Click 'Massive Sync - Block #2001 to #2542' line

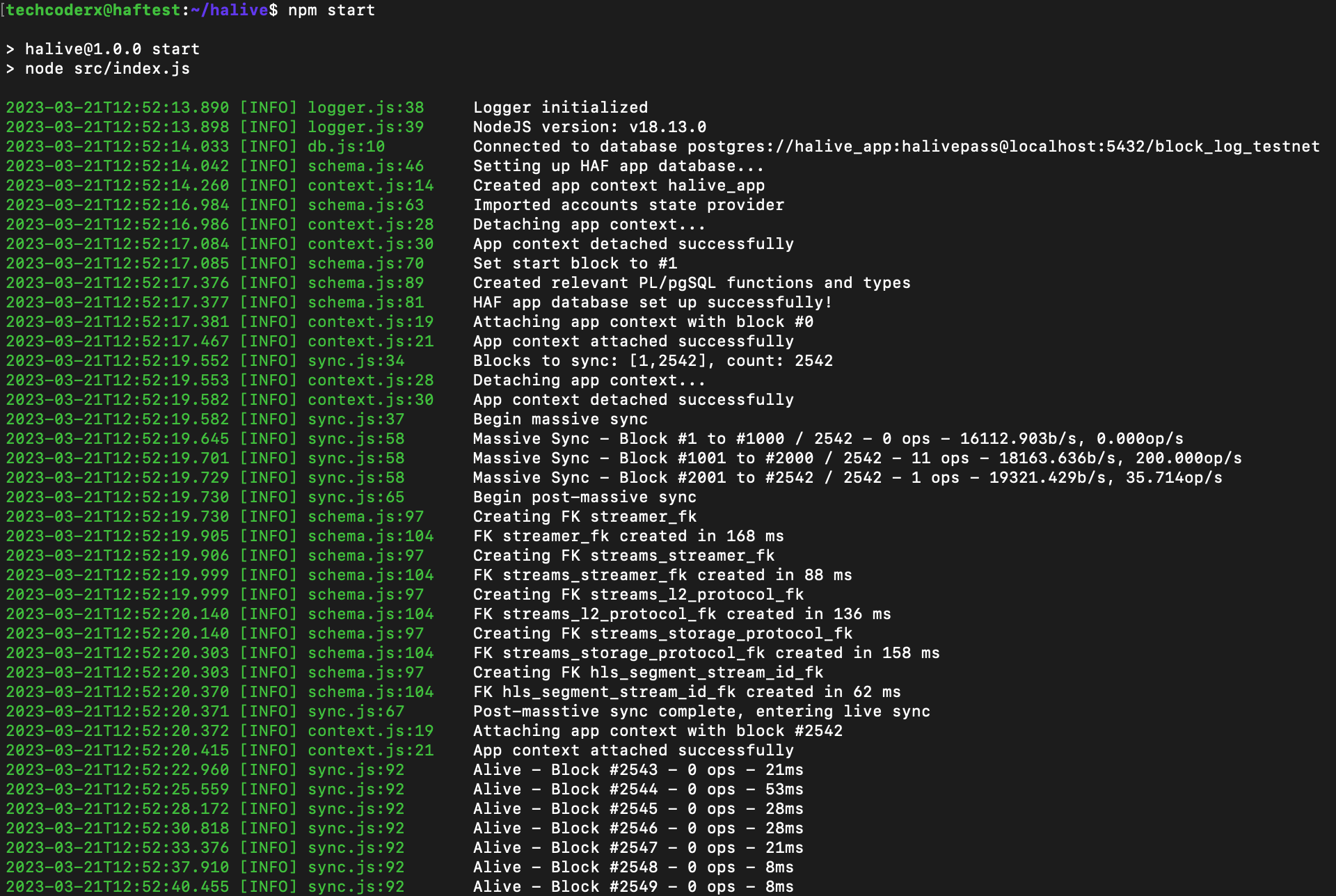pos(848,478)
